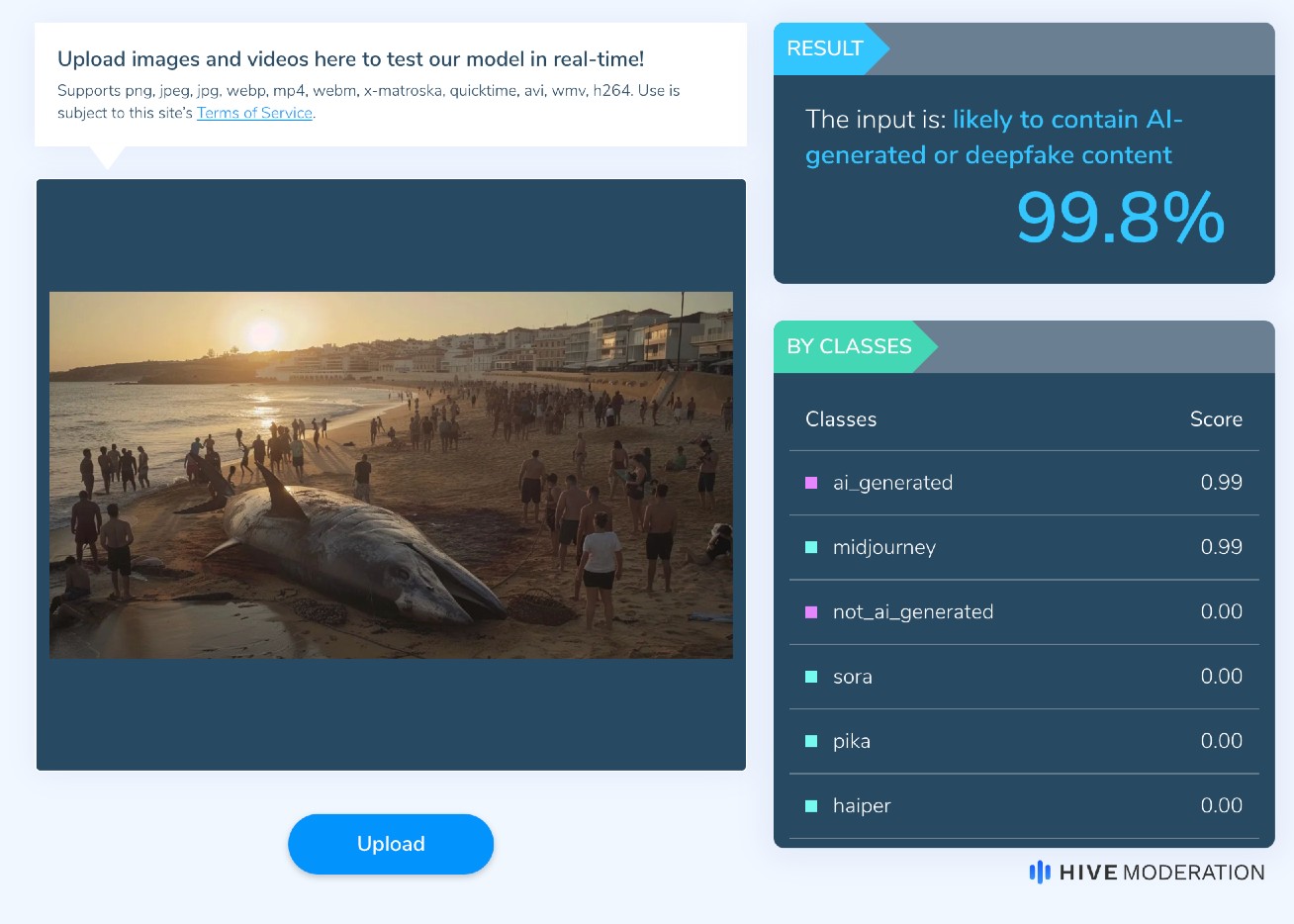Click the not_ai_generated score value 0.00
Screen dimensions: 1294x924
click(1222, 611)
